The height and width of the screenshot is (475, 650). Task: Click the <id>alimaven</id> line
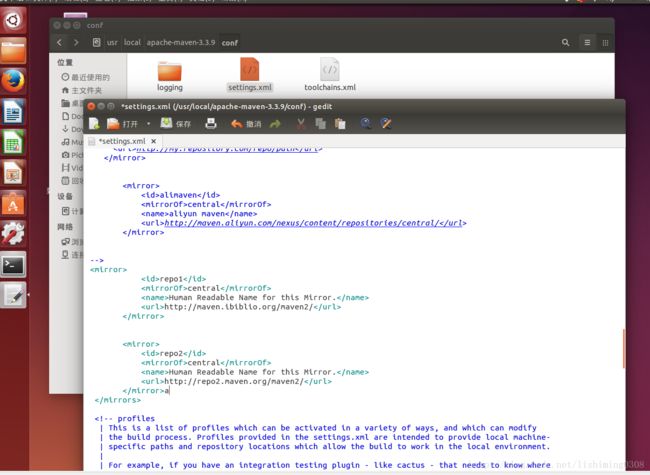point(180,195)
